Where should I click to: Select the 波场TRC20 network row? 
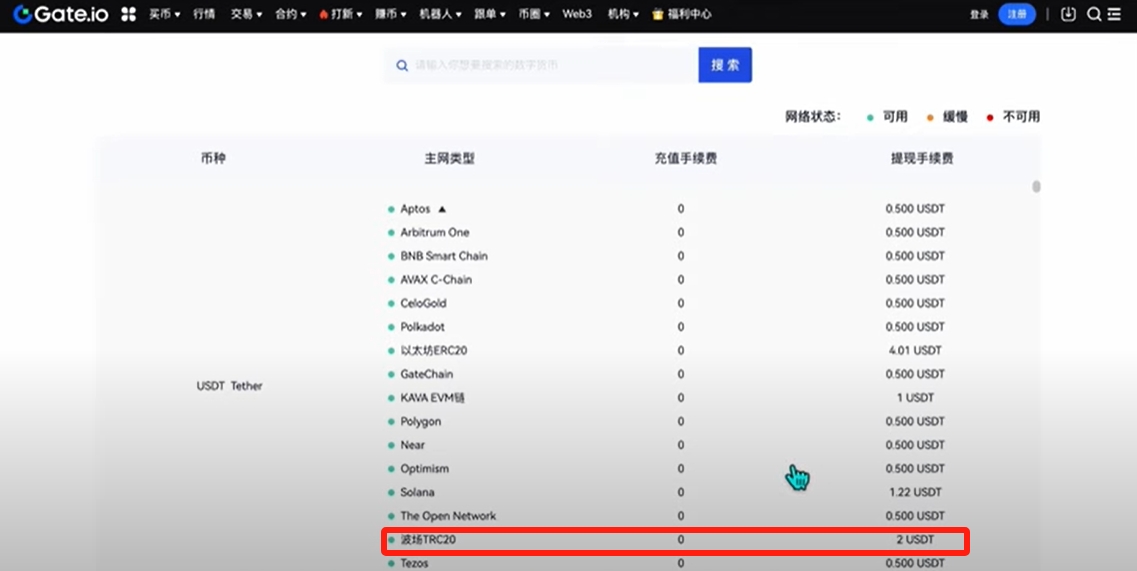point(676,541)
